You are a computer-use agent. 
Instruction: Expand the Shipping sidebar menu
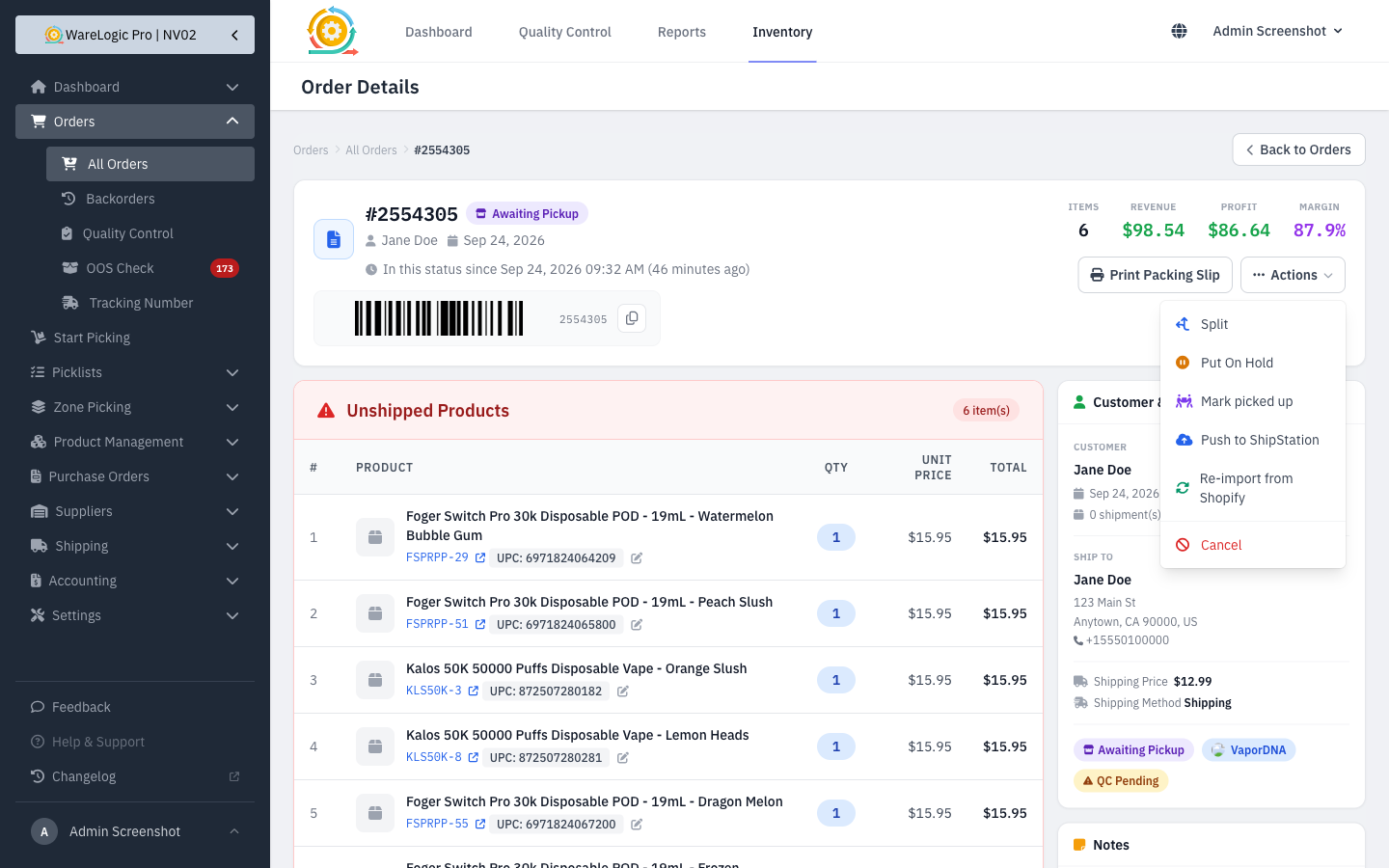pyautogui.click(x=135, y=546)
